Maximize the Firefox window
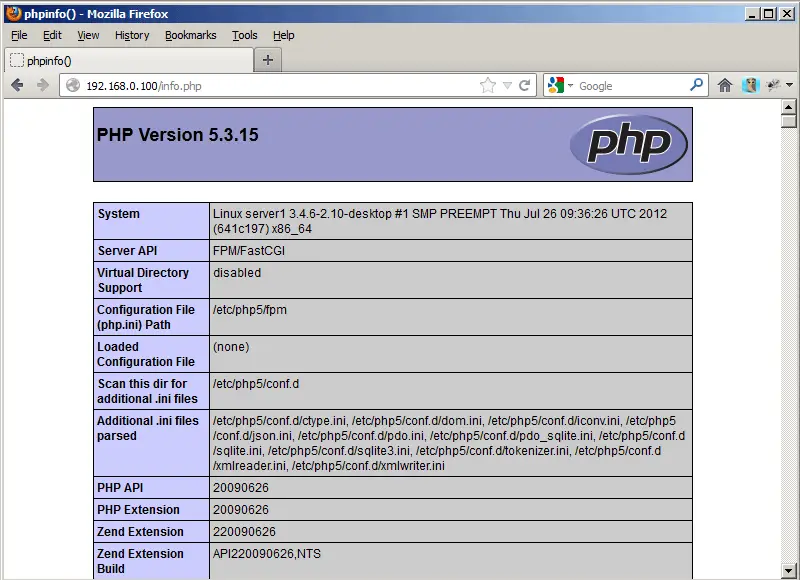The height and width of the screenshot is (580, 800). point(769,14)
